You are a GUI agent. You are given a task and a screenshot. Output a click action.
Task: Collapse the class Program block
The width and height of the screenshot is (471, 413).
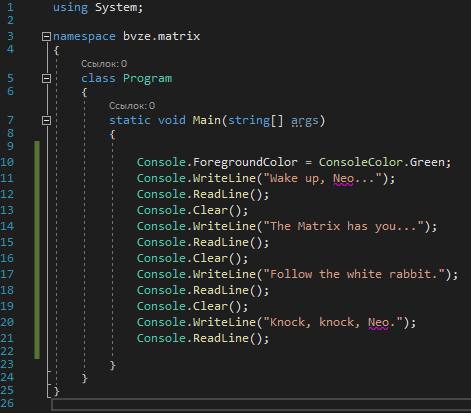[x=46, y=78]
